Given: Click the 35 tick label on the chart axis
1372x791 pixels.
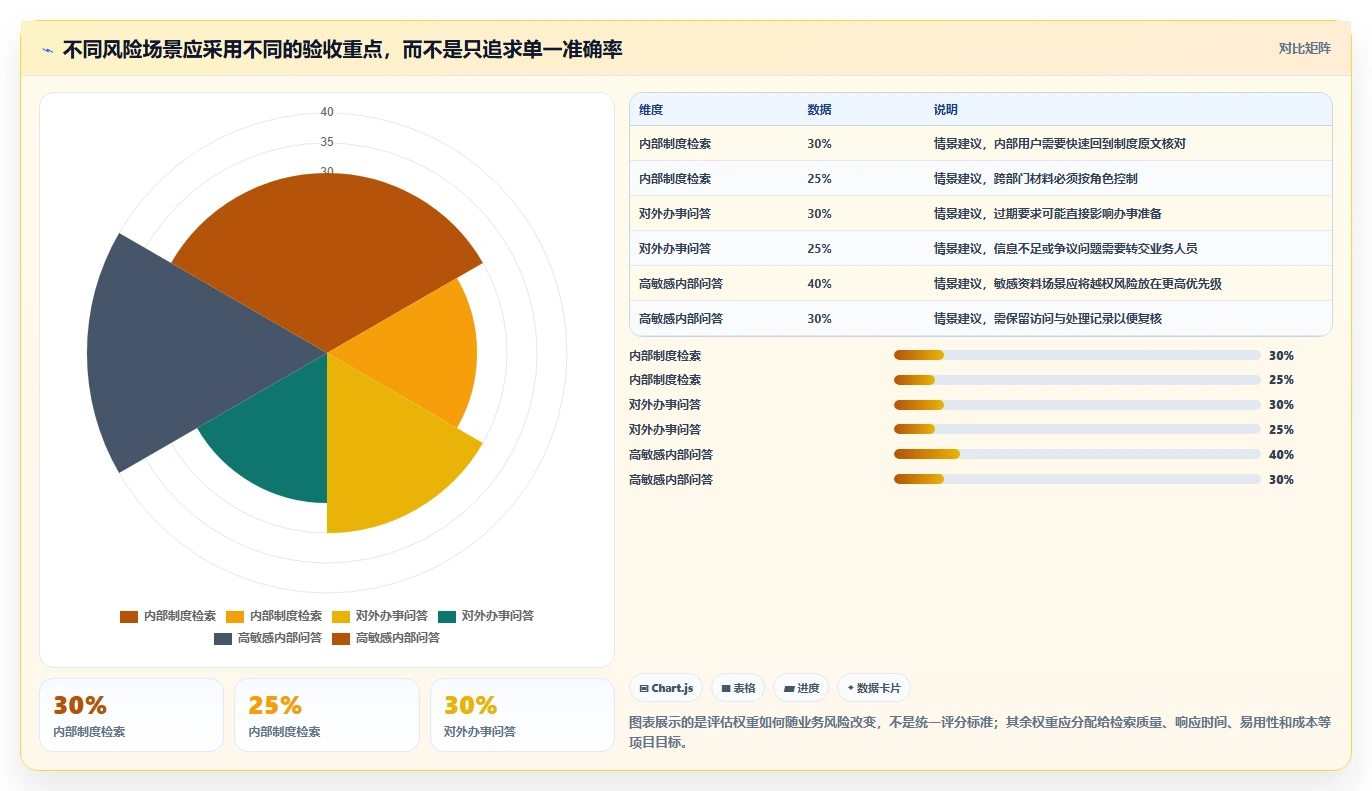Looking at the screenshot, I should click(327, 142).
